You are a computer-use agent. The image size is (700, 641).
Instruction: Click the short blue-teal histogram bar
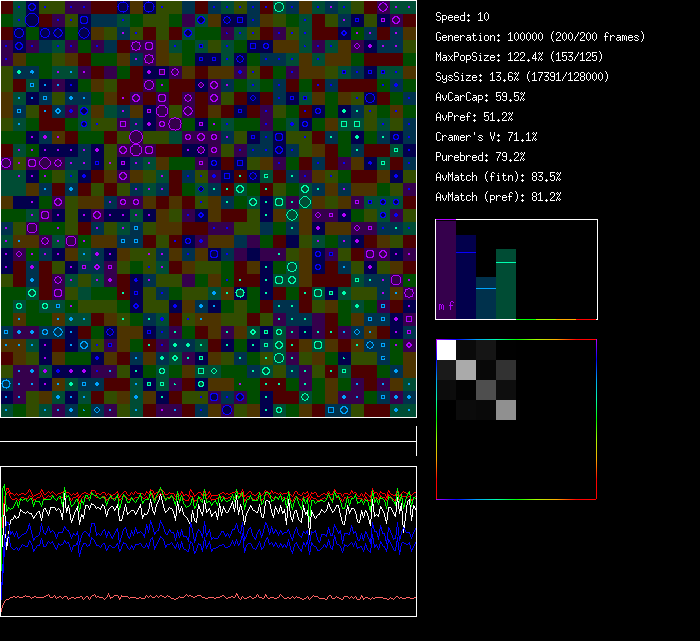coord(486,300)
